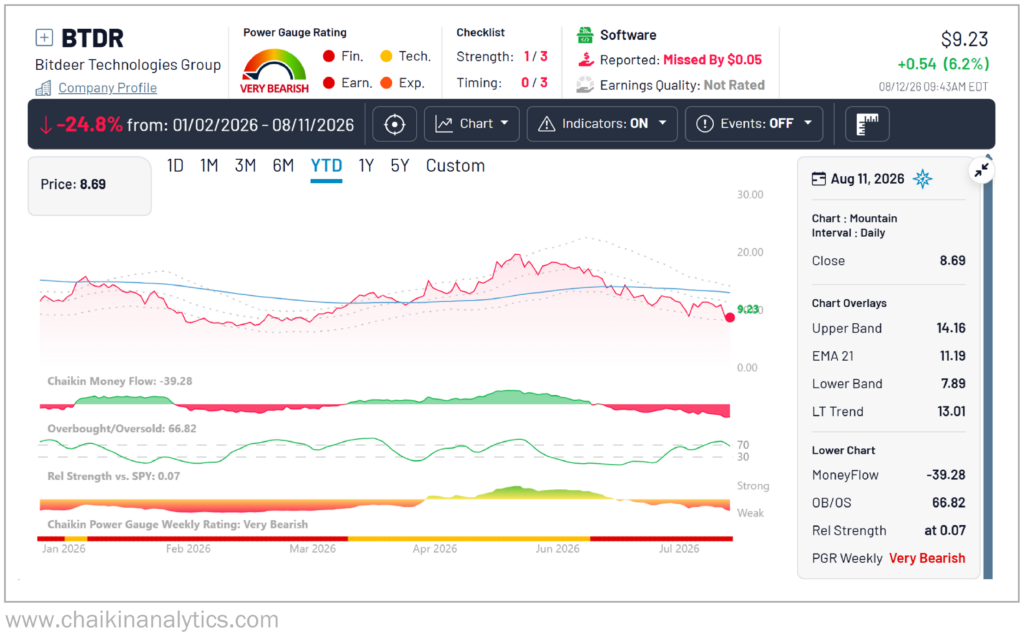Select the 1M time range tab
The image size is (1024, 639).
pos(209,166)
